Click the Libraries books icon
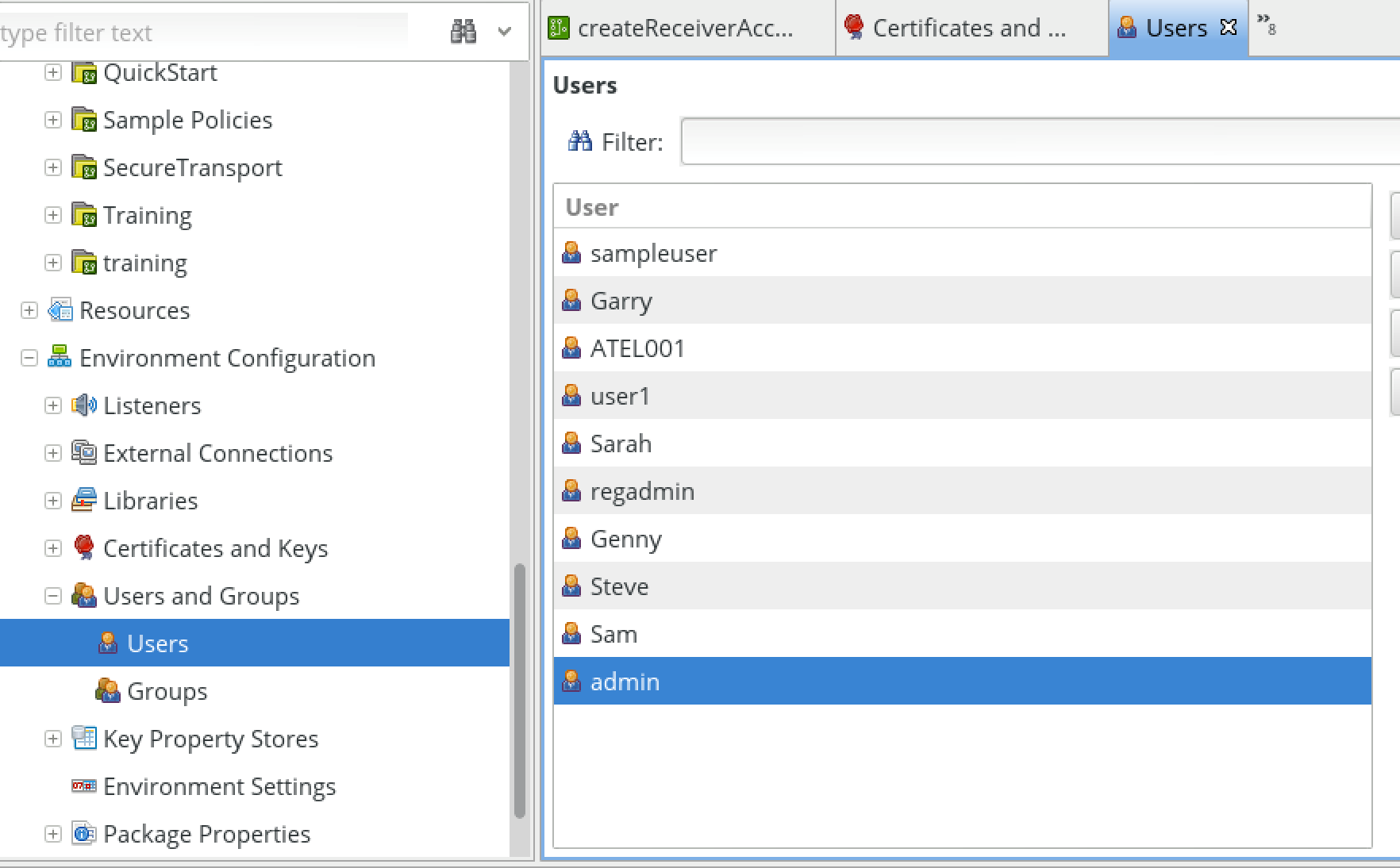 84,500
